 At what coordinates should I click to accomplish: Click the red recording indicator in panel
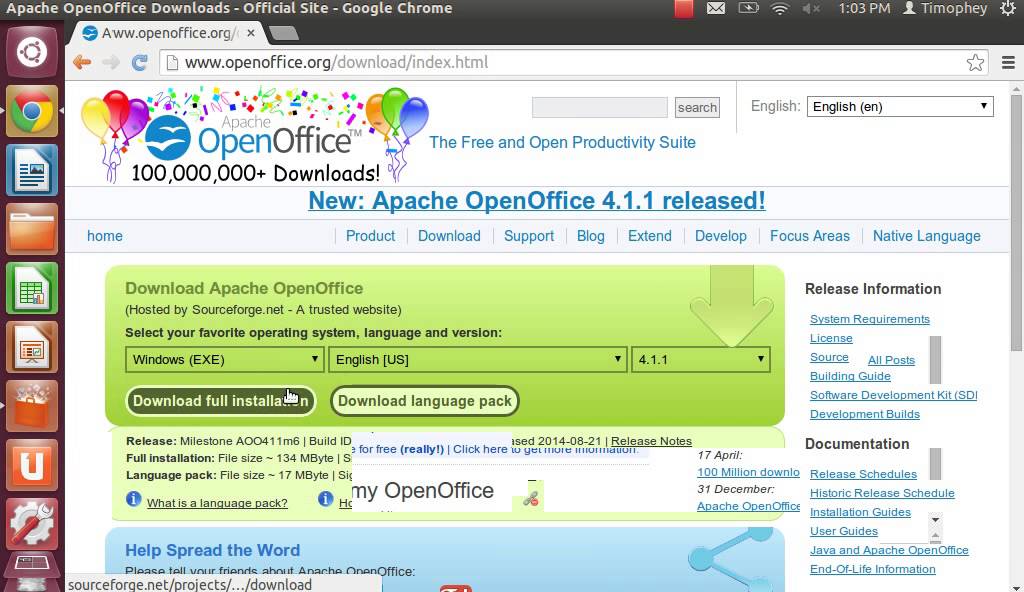pos(684,8)
